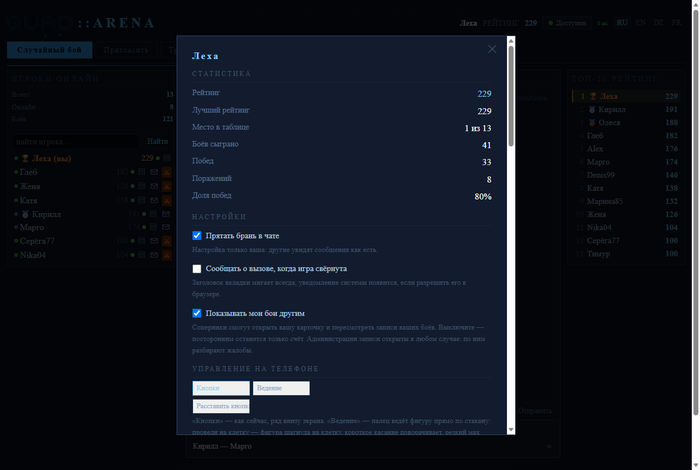The height and width of the screenshot is (470, 700).
Task: Click player name Глеб in online list
Action: (29, 172)
